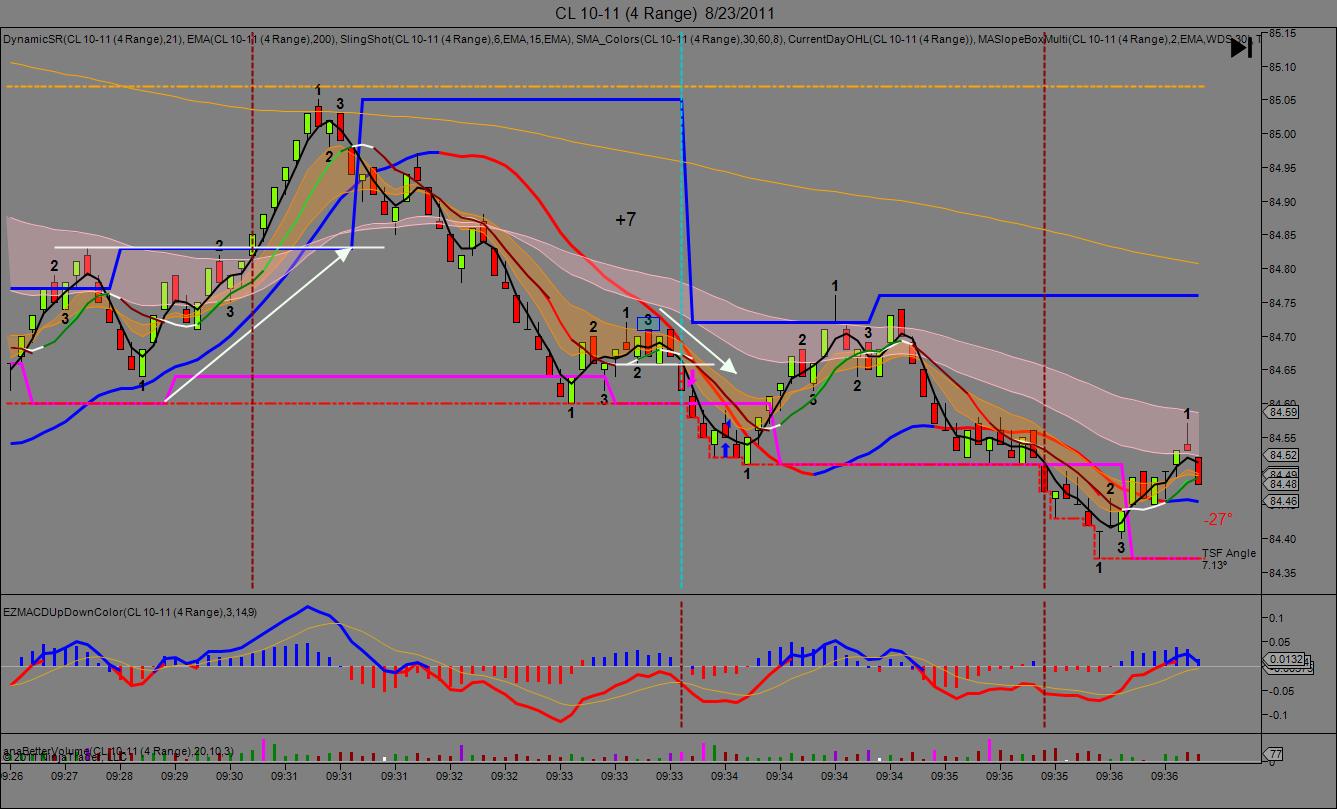Click the -0.05 MACD axis label

[x=1280, y=691]
